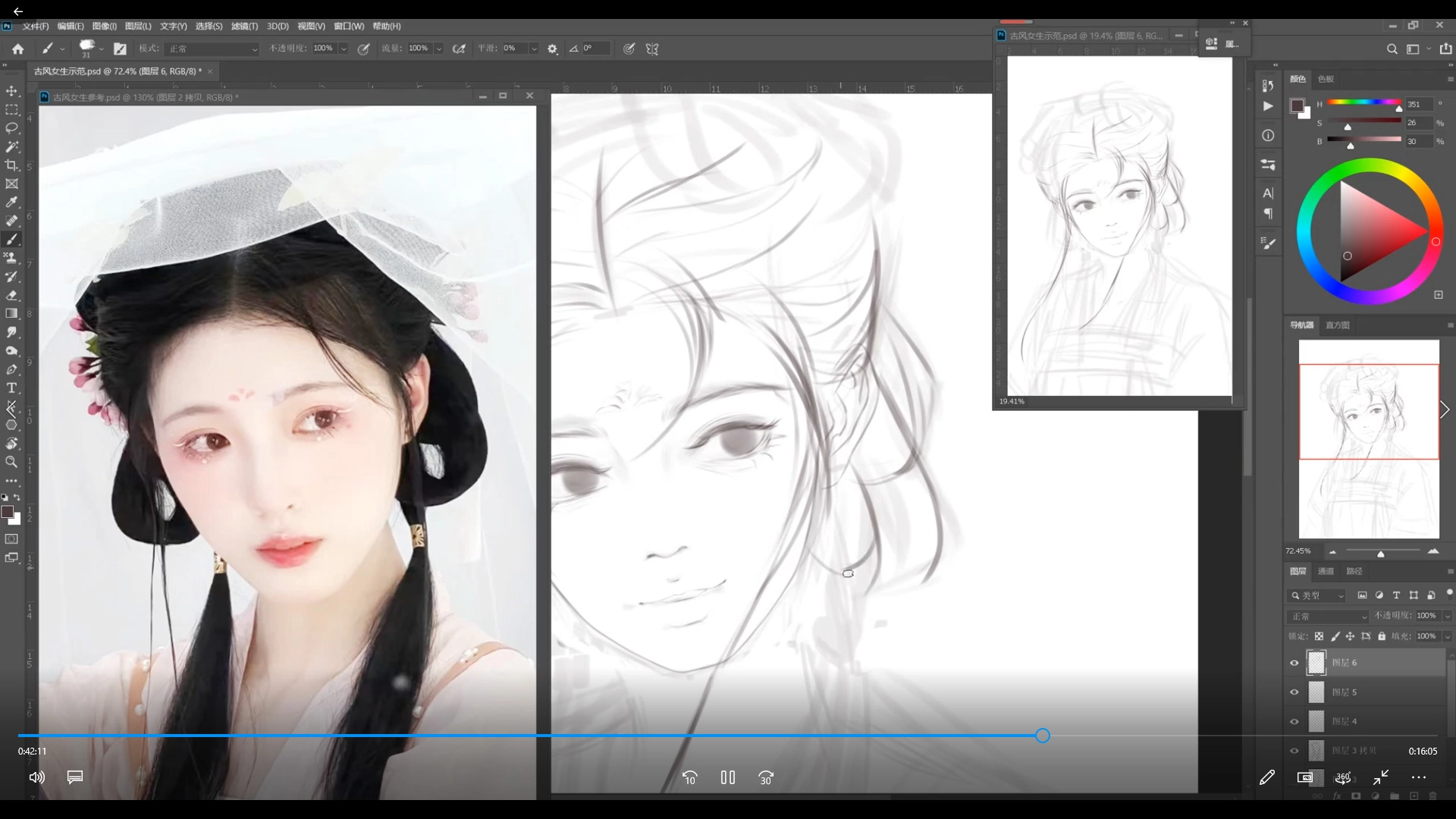Select the Lasso tool
Screen dimensions: 1456x819
click(11, 128)
